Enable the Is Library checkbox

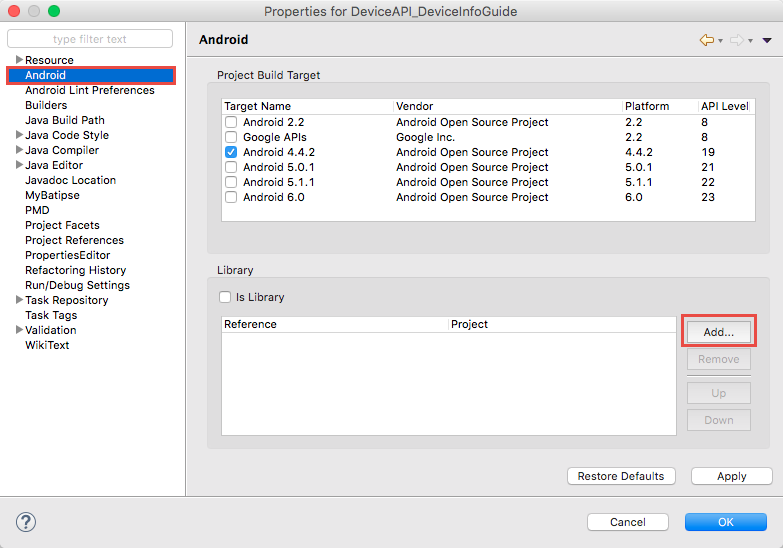tap(225, 297)
